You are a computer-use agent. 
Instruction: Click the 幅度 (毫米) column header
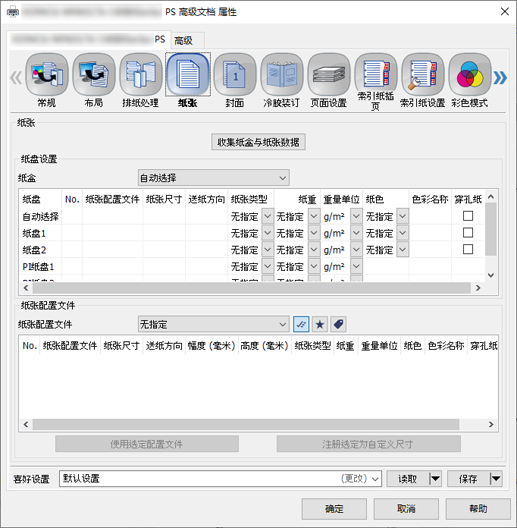coord(211,345)
